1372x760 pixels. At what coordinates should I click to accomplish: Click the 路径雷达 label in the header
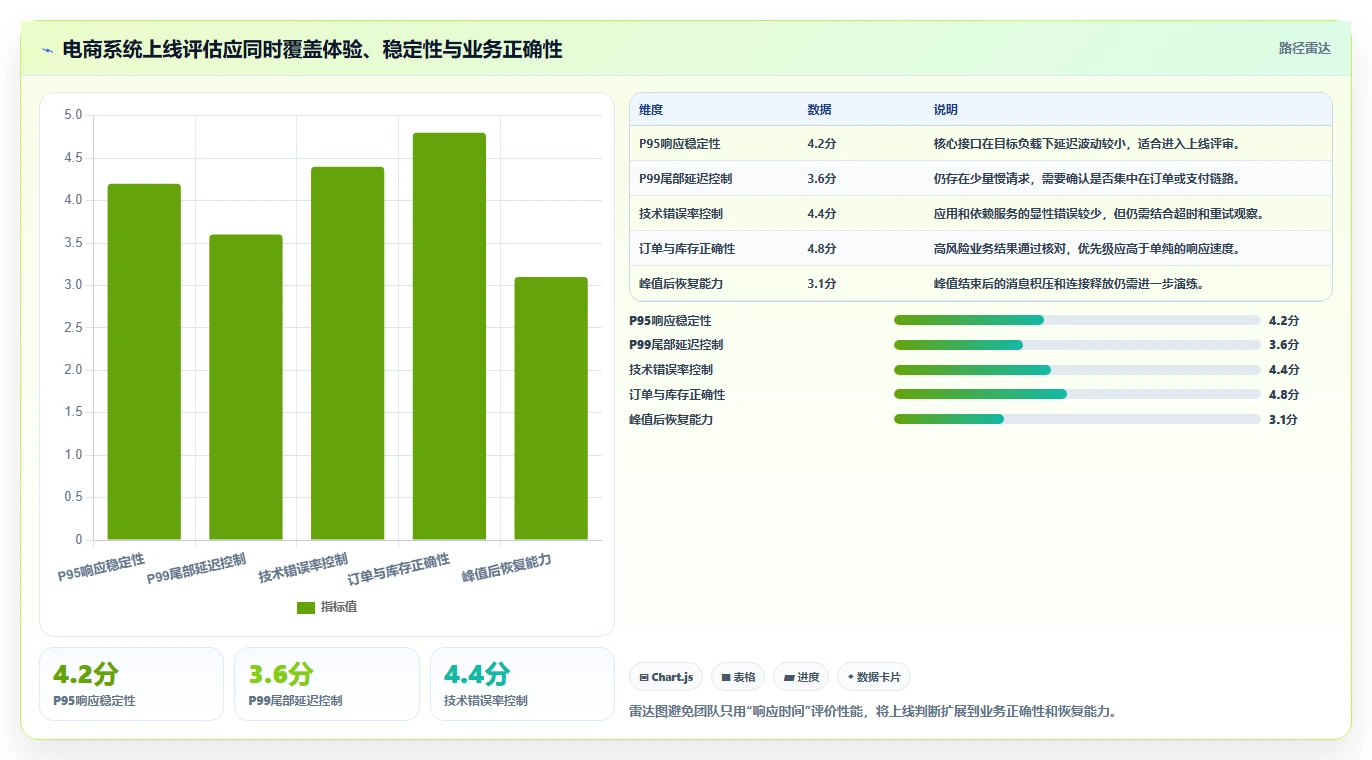click(x=1305, y=48)
